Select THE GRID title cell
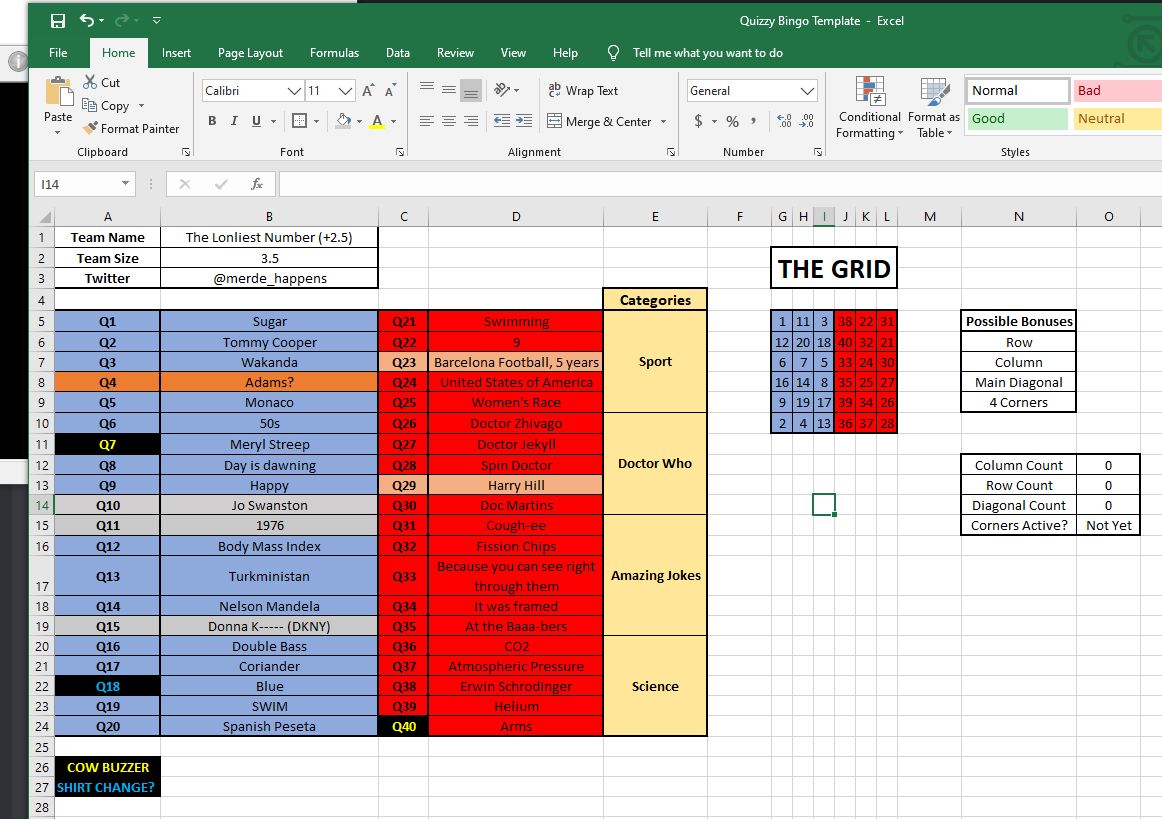The width and height of the screenshot is (1162, 819). [x=834, y=268]
